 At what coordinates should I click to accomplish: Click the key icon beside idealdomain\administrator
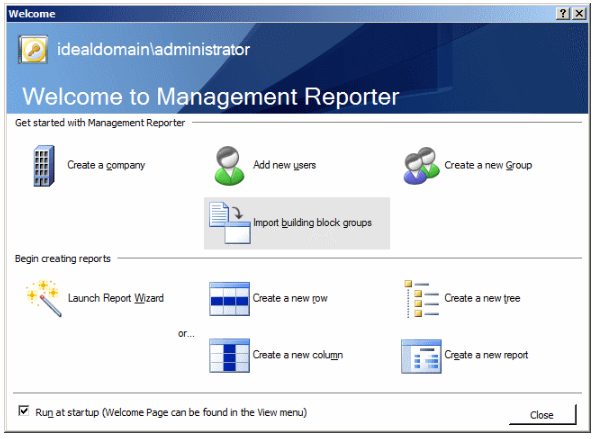coord(33,50)
